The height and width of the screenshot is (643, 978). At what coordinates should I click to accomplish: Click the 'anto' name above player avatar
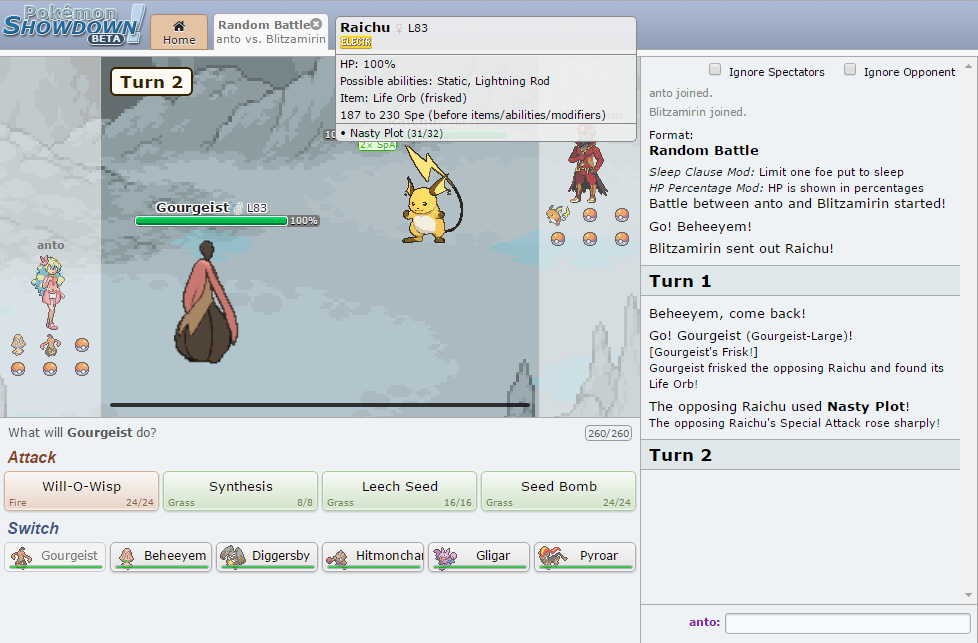[x=51, y=245]
